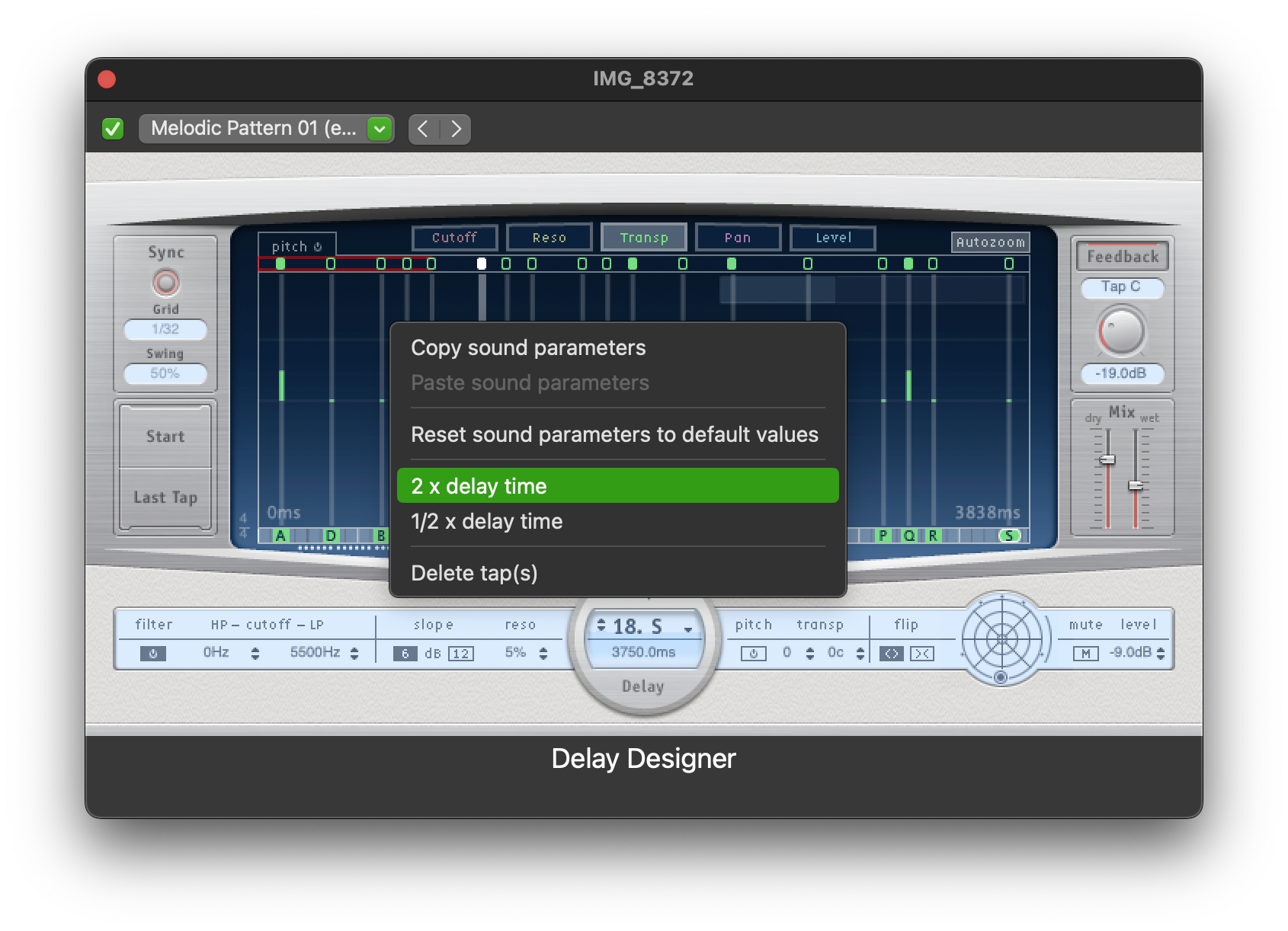Click the first filled green tap toggle
The height and width of the screenshot is (931, 1288).
(280, 264)
